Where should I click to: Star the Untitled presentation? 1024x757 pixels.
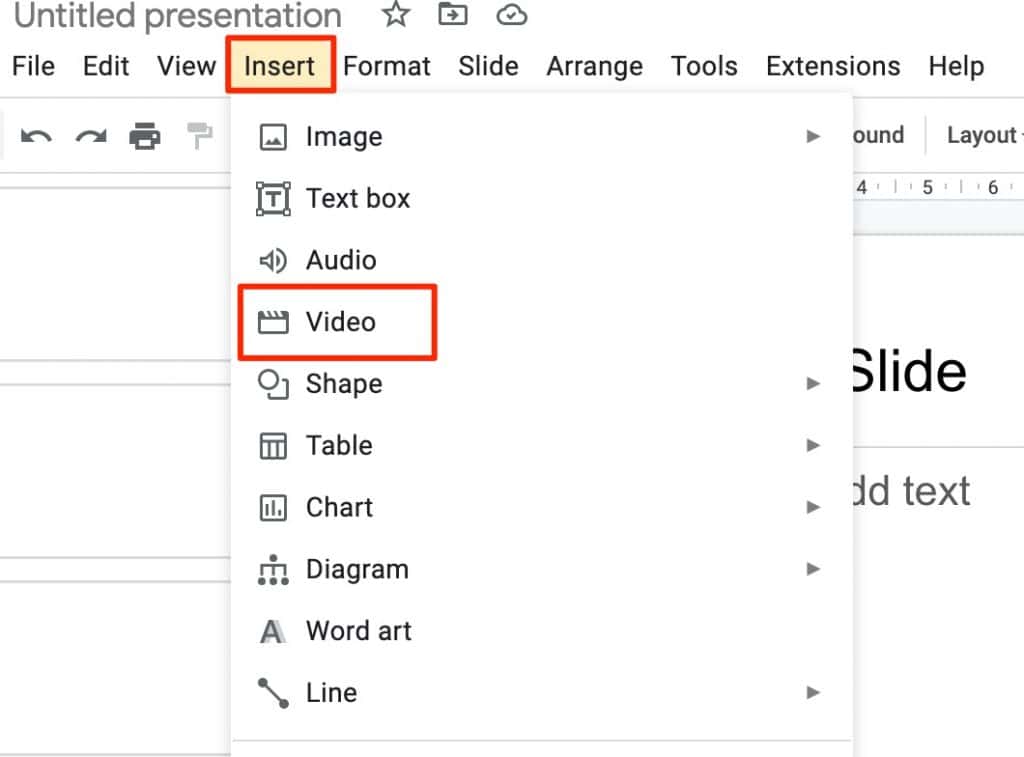tap(396, 14)
